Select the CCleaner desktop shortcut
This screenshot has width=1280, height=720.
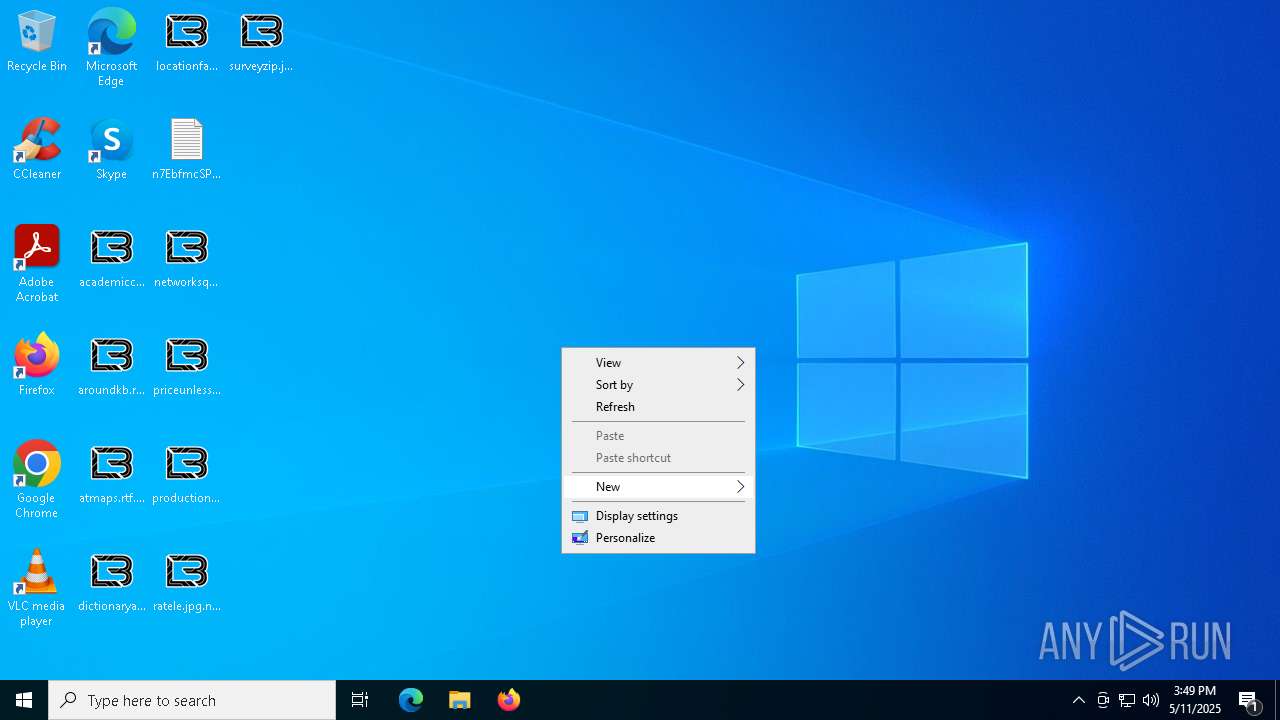[37, 150]
